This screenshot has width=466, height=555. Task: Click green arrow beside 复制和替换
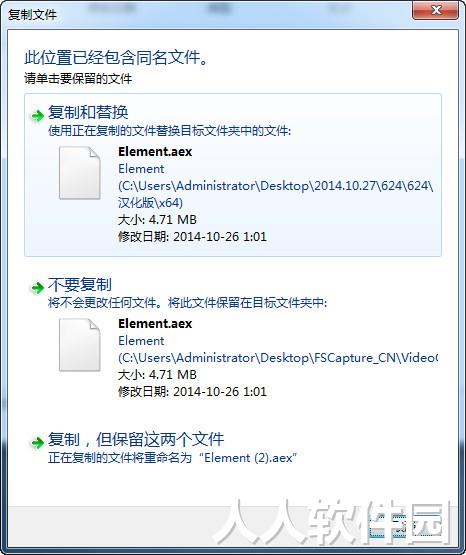tap(37, 115)
